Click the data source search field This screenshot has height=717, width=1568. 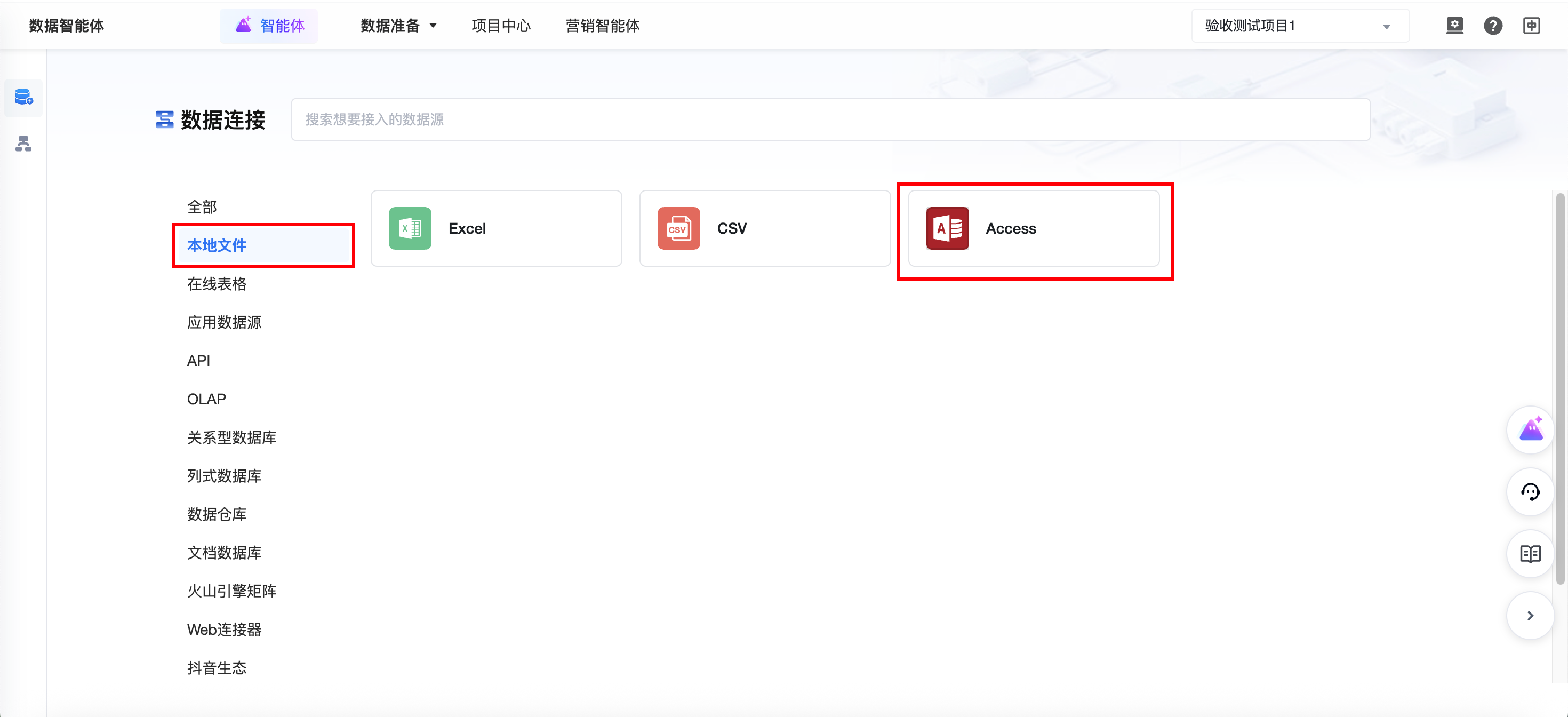830,120
